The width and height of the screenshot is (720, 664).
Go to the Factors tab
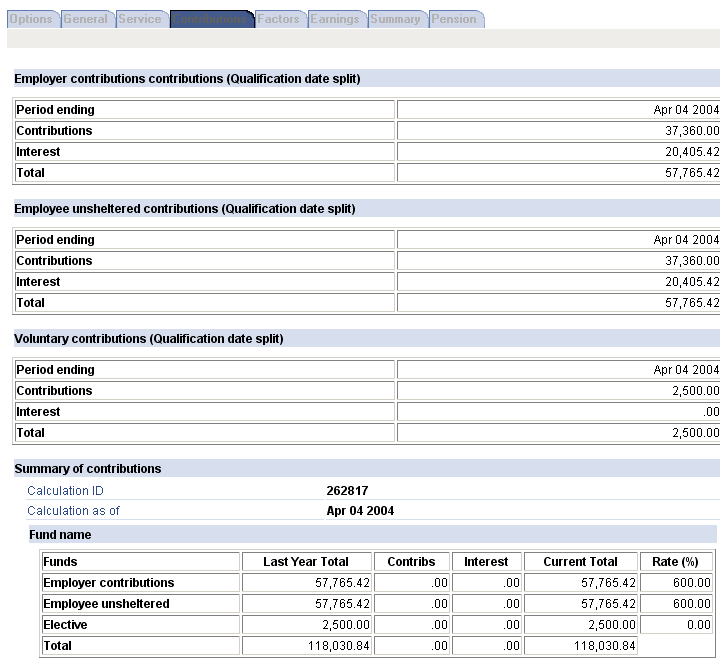[x=279, y=19]
